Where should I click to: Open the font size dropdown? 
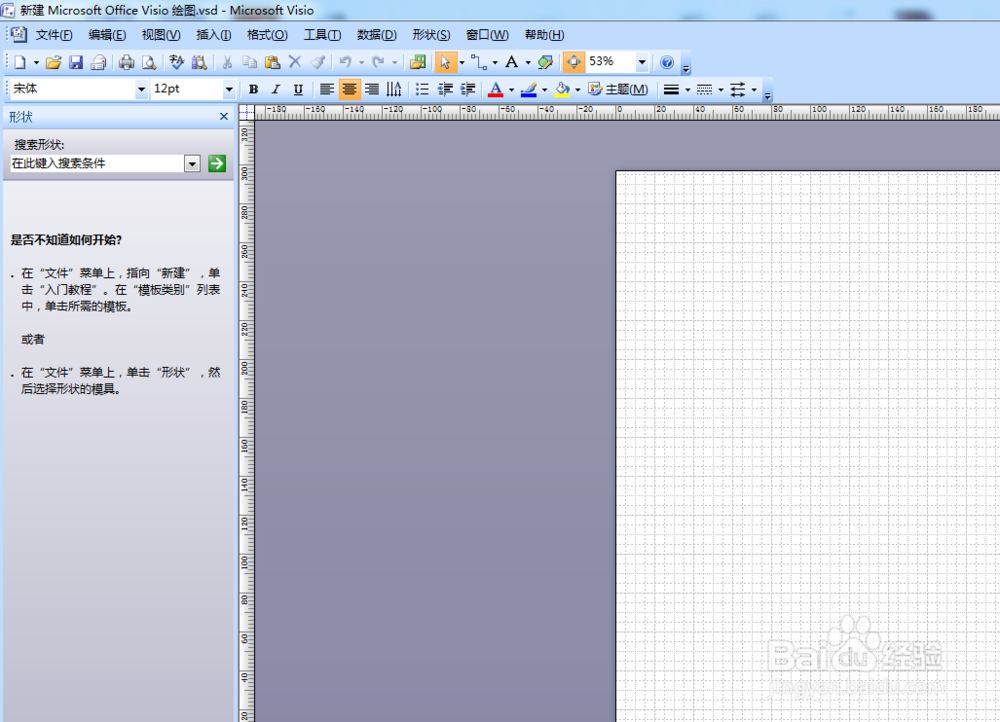click(228, 89)
